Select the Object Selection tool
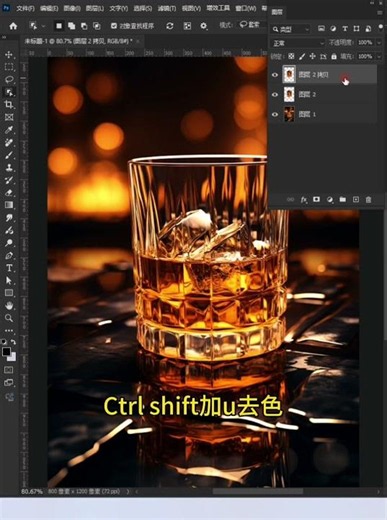The image size is (387, 520). [x=9, y=92]
